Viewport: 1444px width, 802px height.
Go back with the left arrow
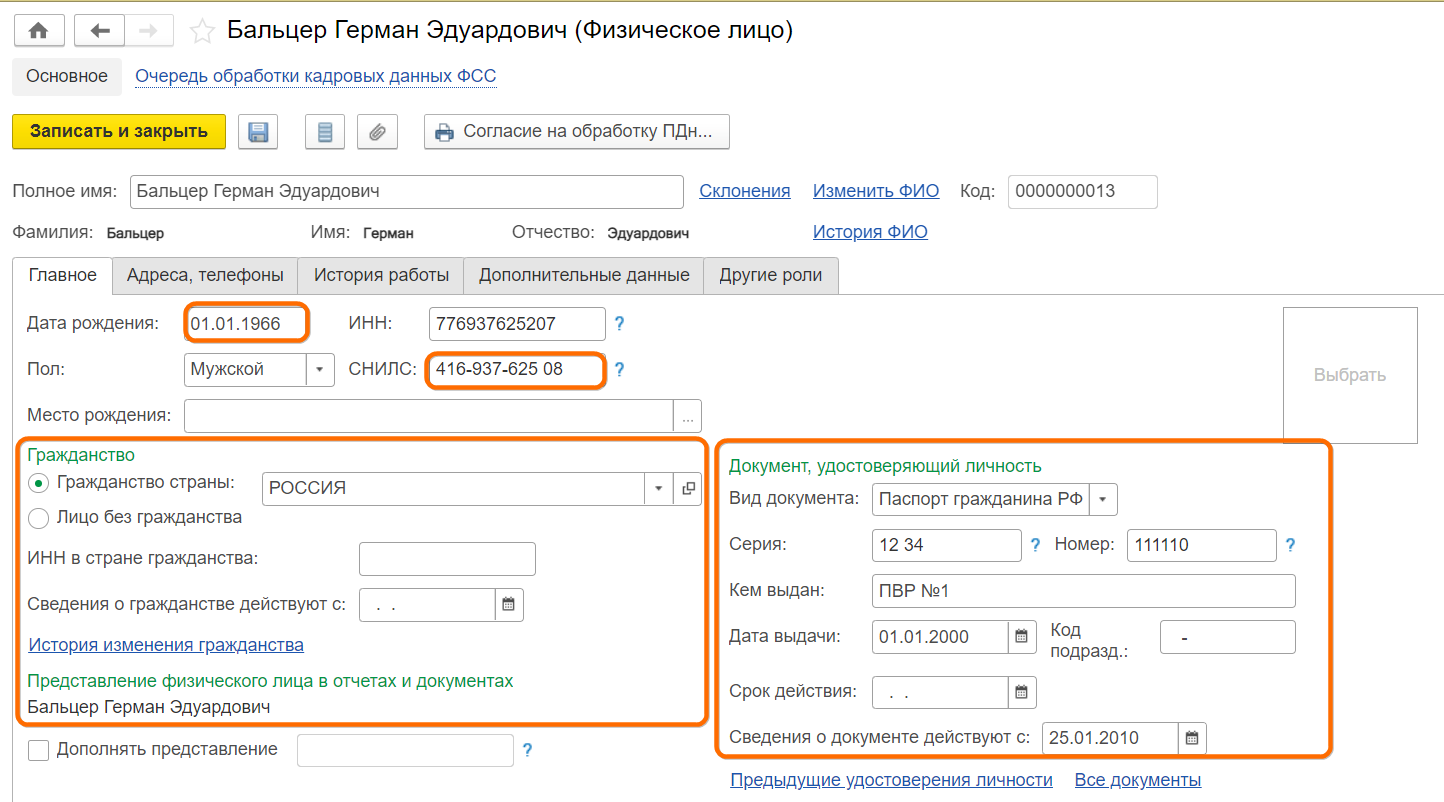(x=99, y=31)
